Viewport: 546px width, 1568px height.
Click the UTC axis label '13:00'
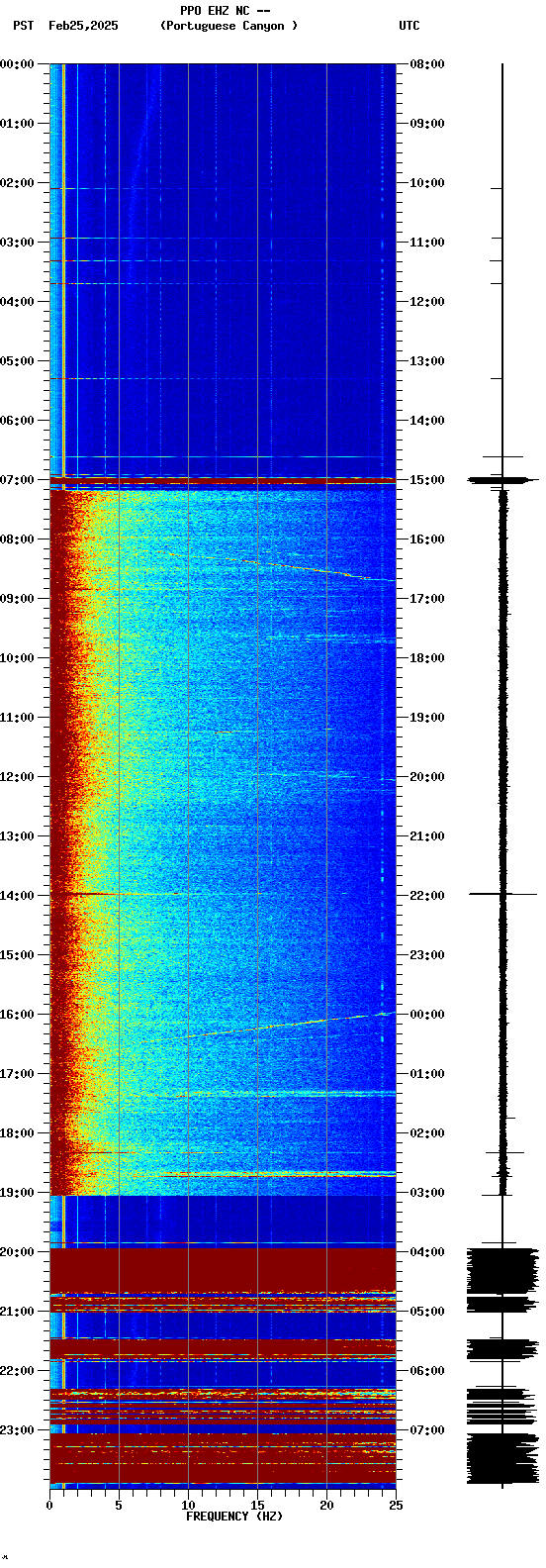pyautogui.click(x=427, y=361)
